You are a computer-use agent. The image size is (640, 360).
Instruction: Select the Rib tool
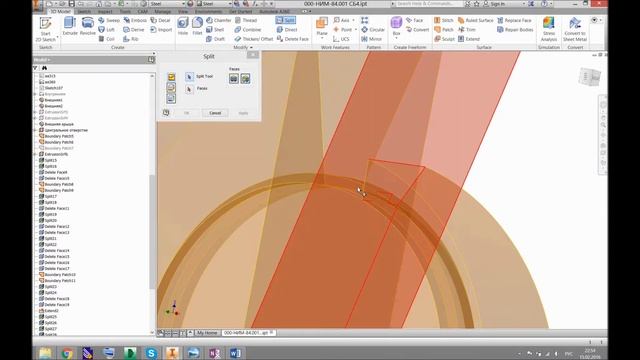point(131,39)
